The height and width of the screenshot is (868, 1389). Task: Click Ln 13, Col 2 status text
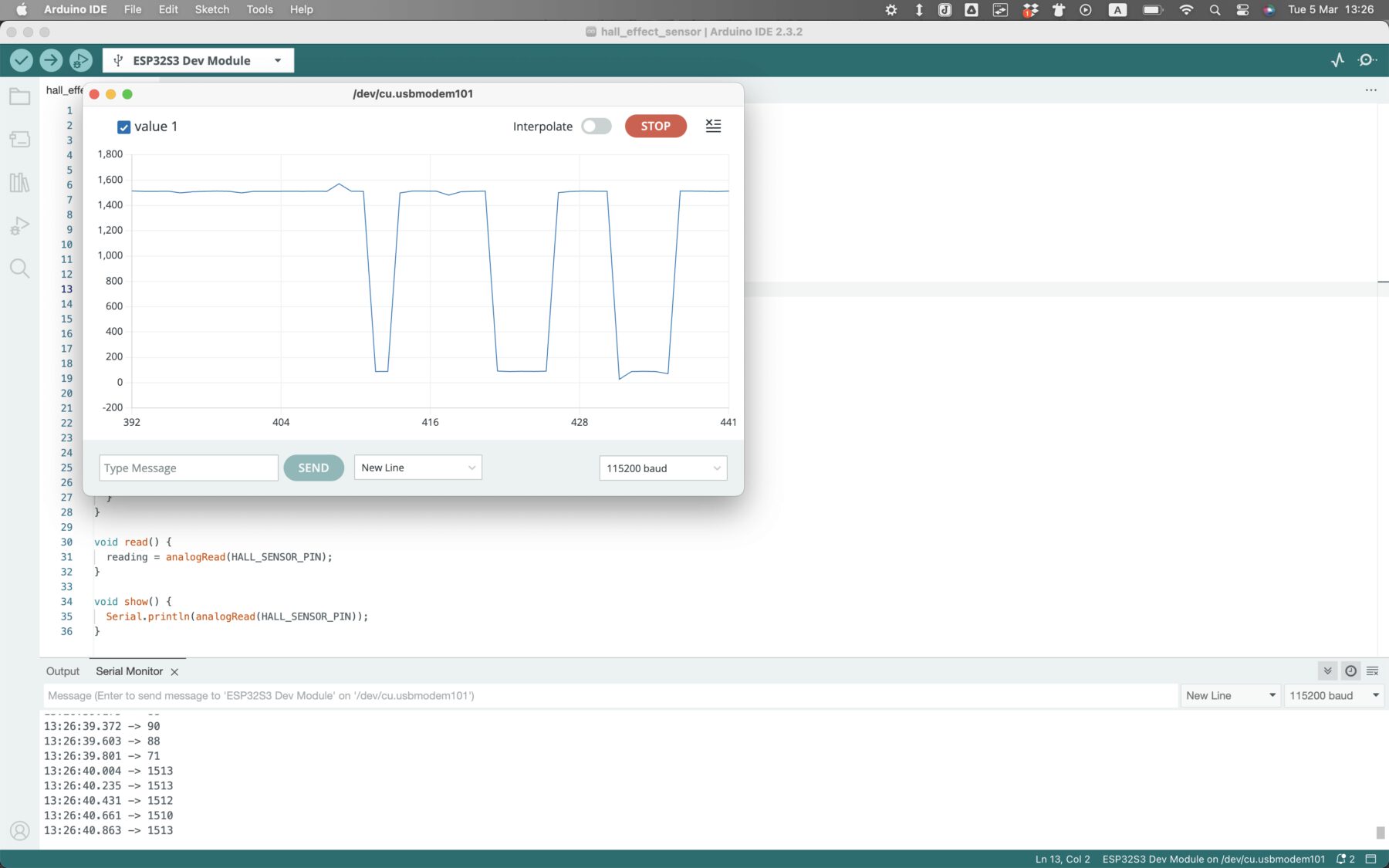coord(1063,859)
